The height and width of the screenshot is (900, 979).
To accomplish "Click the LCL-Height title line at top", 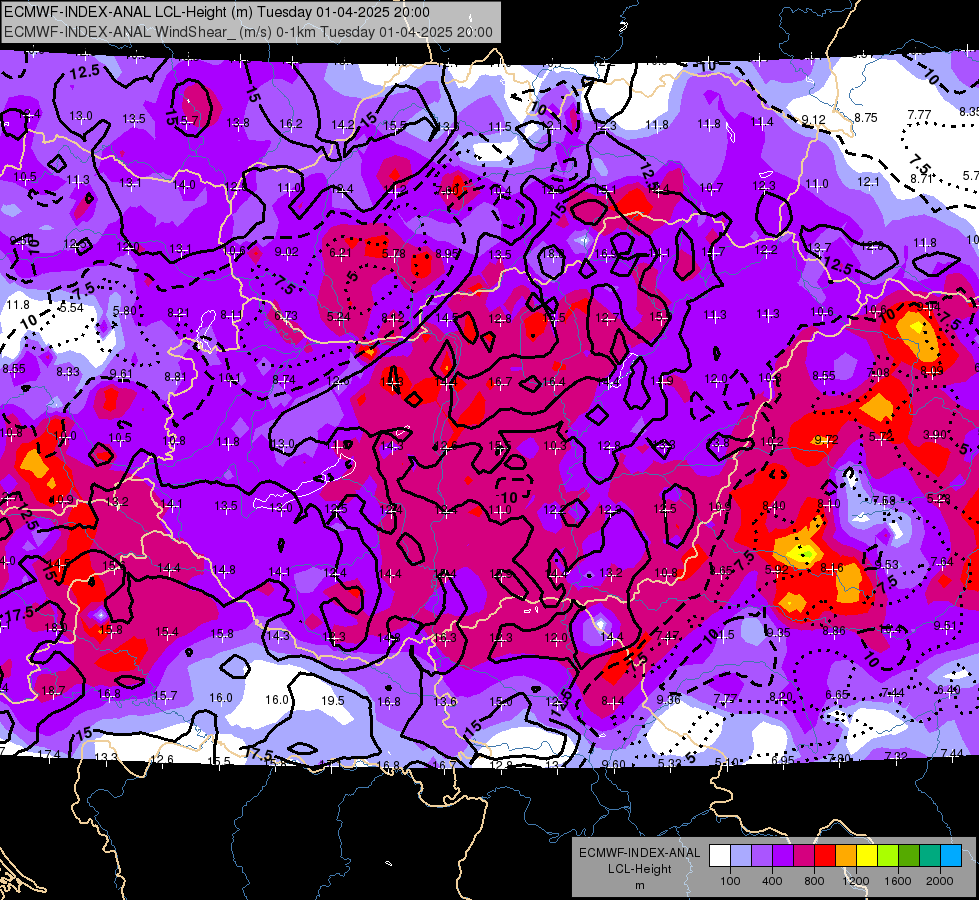I will tap(217, 12).
